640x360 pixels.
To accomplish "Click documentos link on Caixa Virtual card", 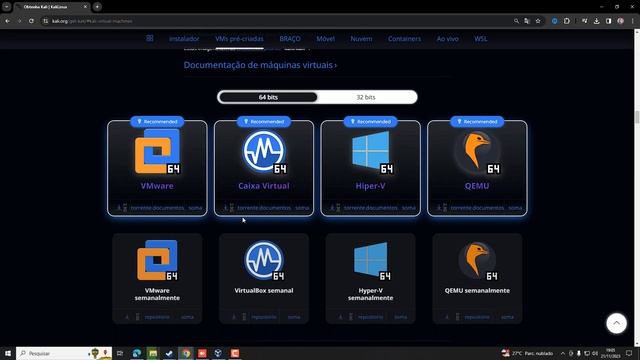I will coord(275,208).
